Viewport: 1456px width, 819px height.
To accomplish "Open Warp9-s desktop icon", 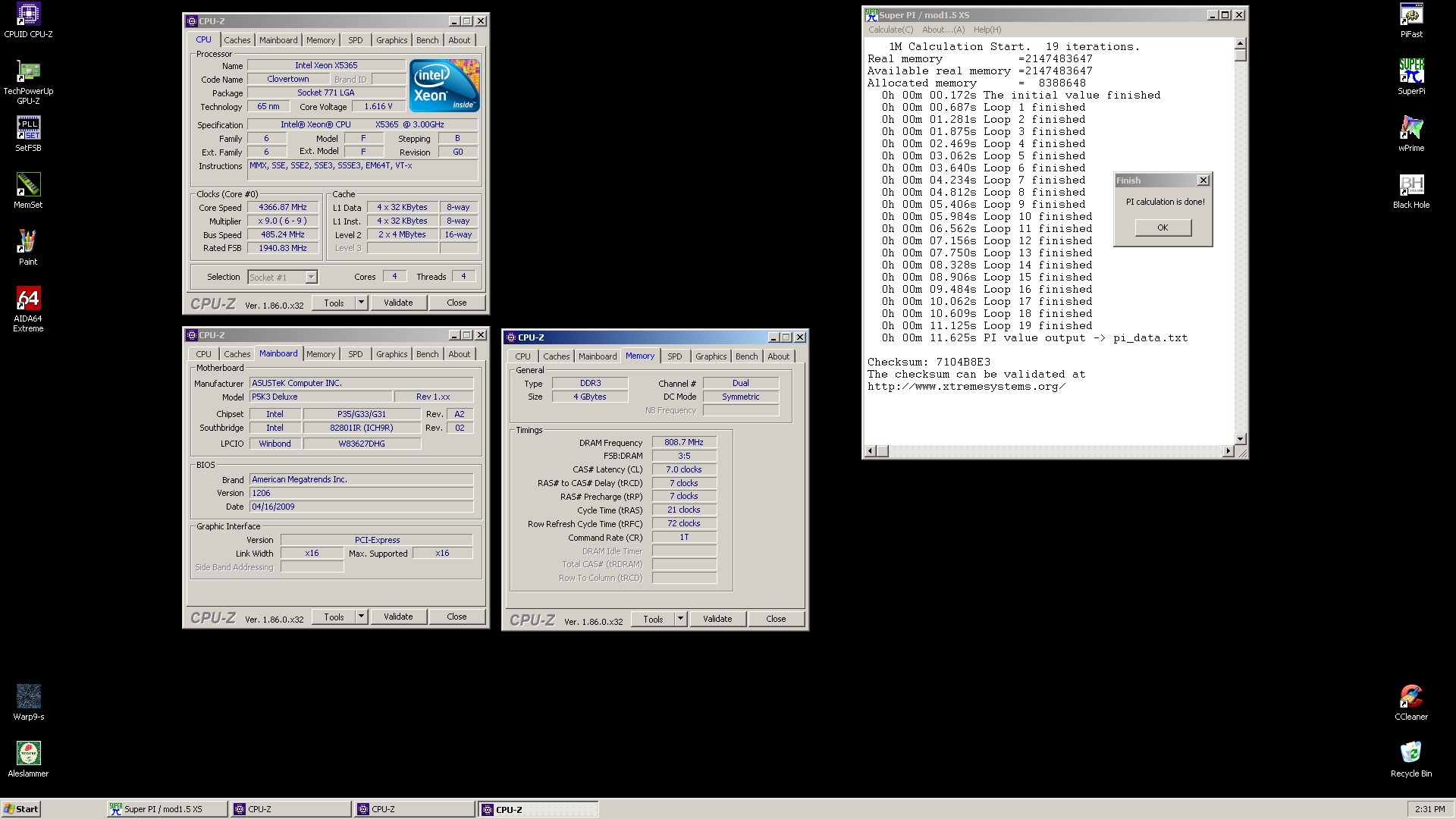I will point(28,703).
